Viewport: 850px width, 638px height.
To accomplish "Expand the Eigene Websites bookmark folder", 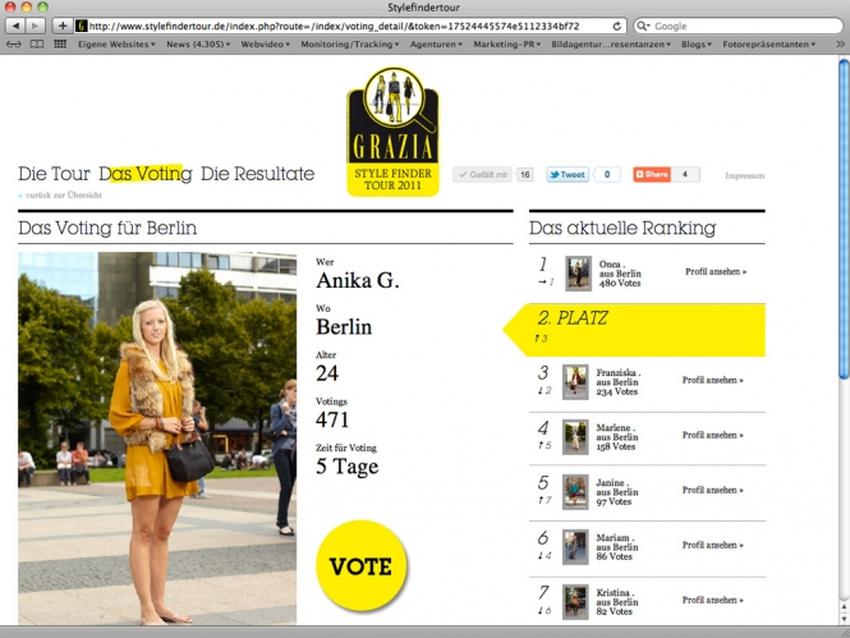I will [x=116, y=44].
